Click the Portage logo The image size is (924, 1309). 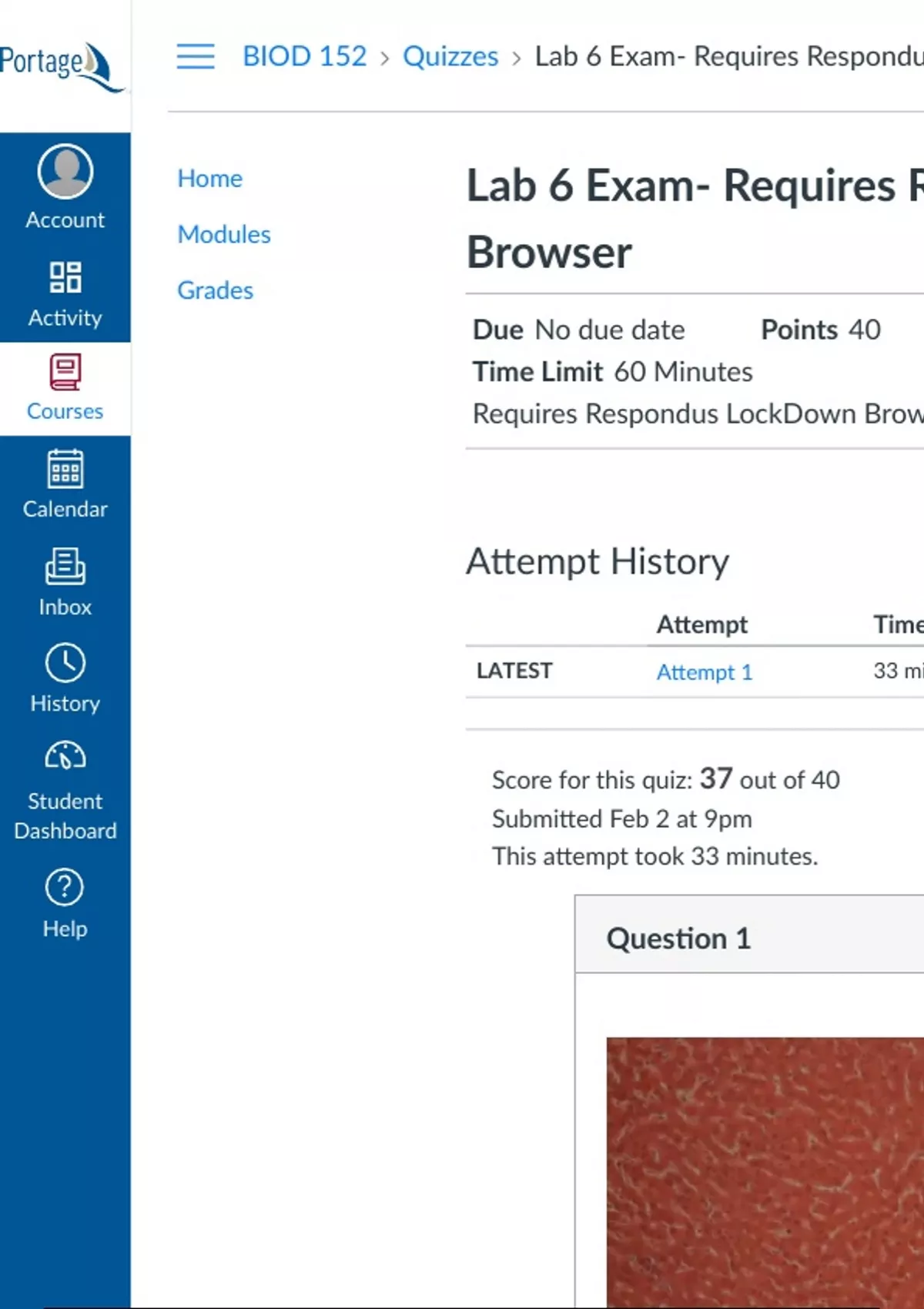[x=60, y=65]
